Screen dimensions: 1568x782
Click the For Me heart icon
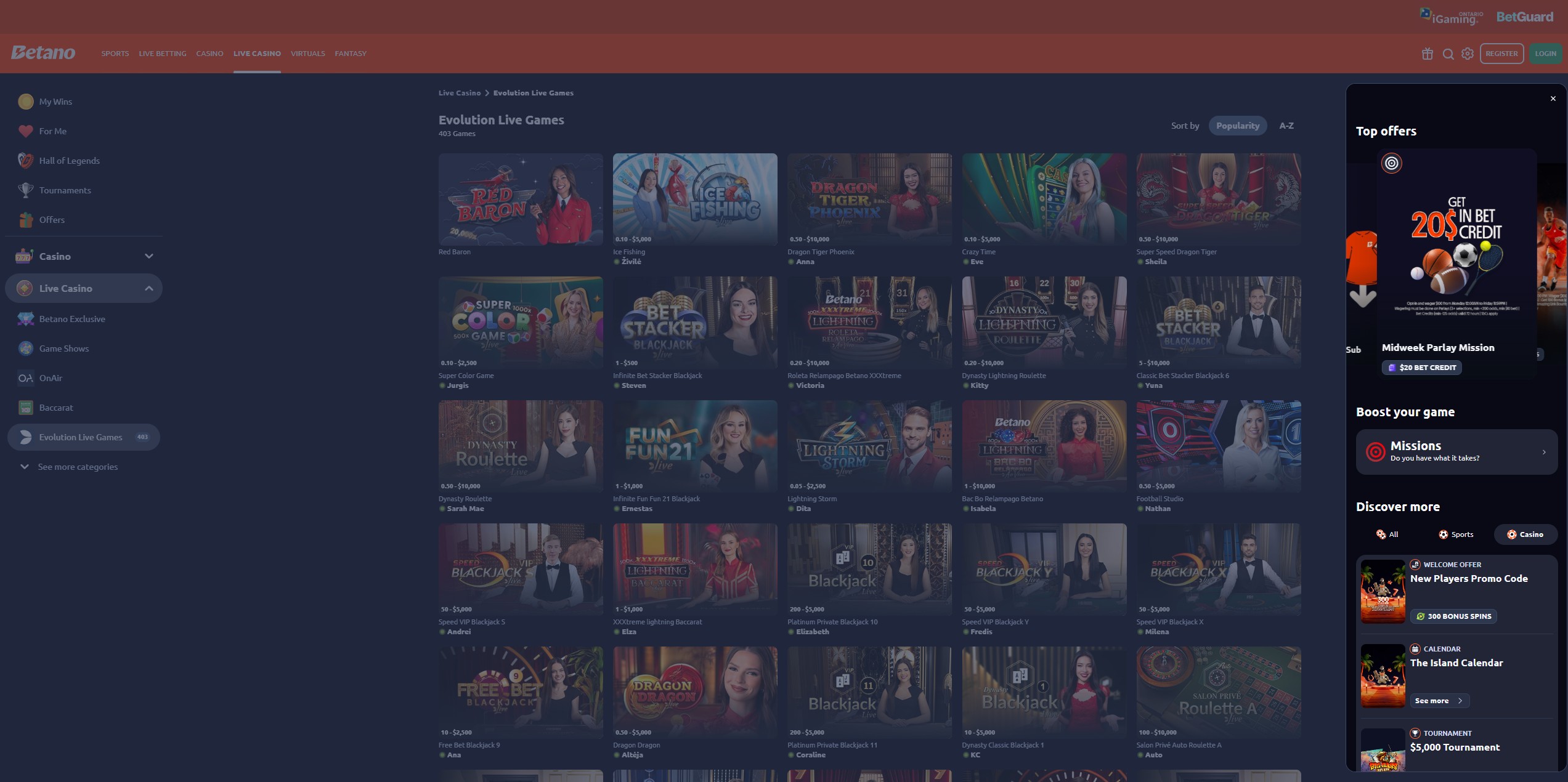coord(25,131)
